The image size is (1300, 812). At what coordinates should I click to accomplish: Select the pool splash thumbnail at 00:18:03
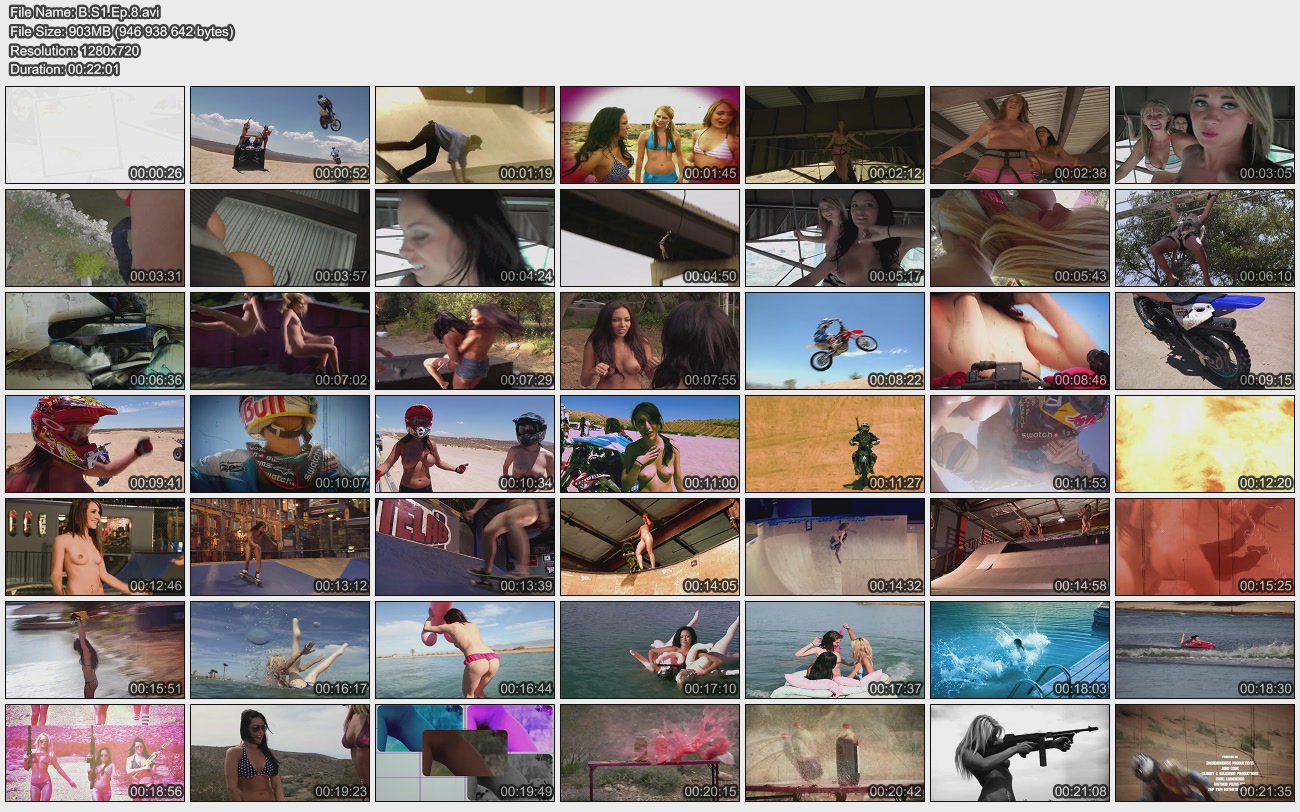coord(1020,650)
